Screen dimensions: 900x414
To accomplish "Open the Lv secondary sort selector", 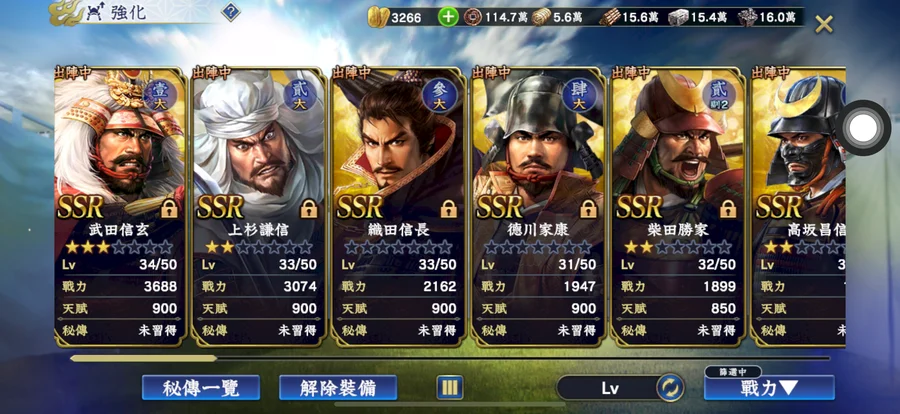I will tap(608, 388).
